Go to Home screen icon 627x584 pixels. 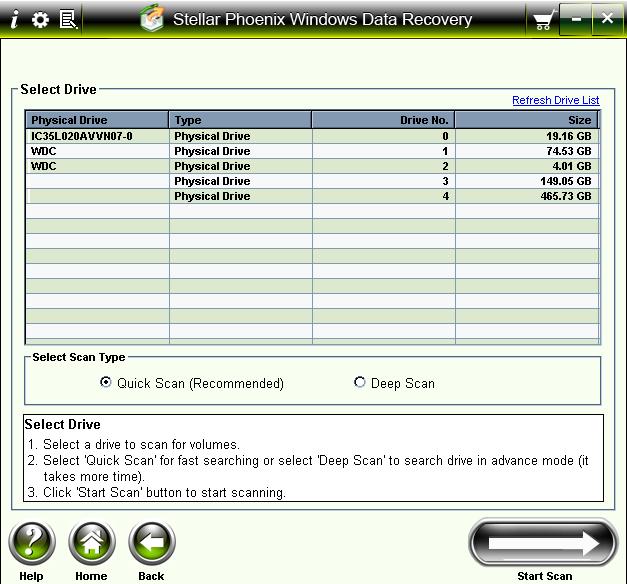tap(91, 545)
